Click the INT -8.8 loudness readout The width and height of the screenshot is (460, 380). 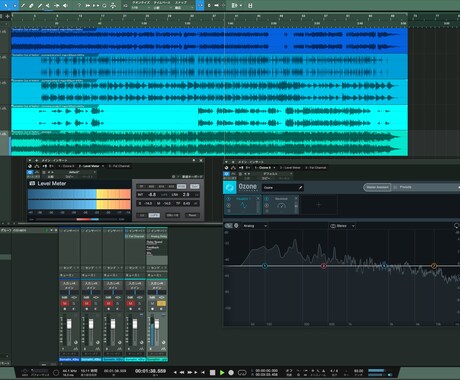point(152,194)
